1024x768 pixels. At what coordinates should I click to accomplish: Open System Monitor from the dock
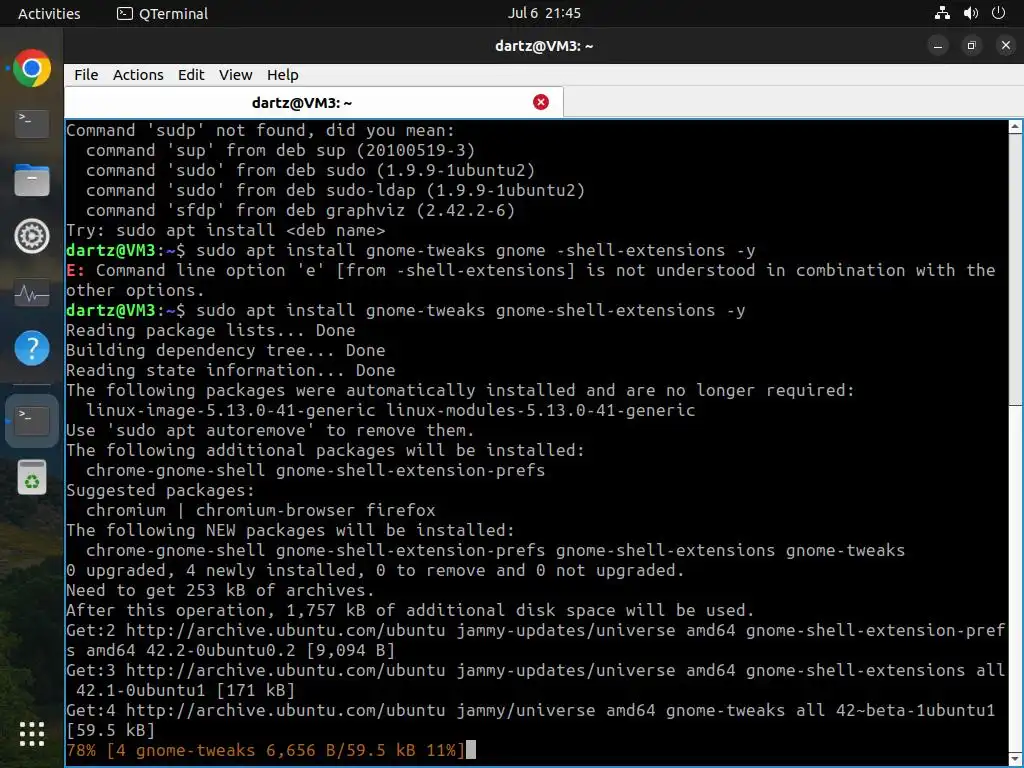31,293
